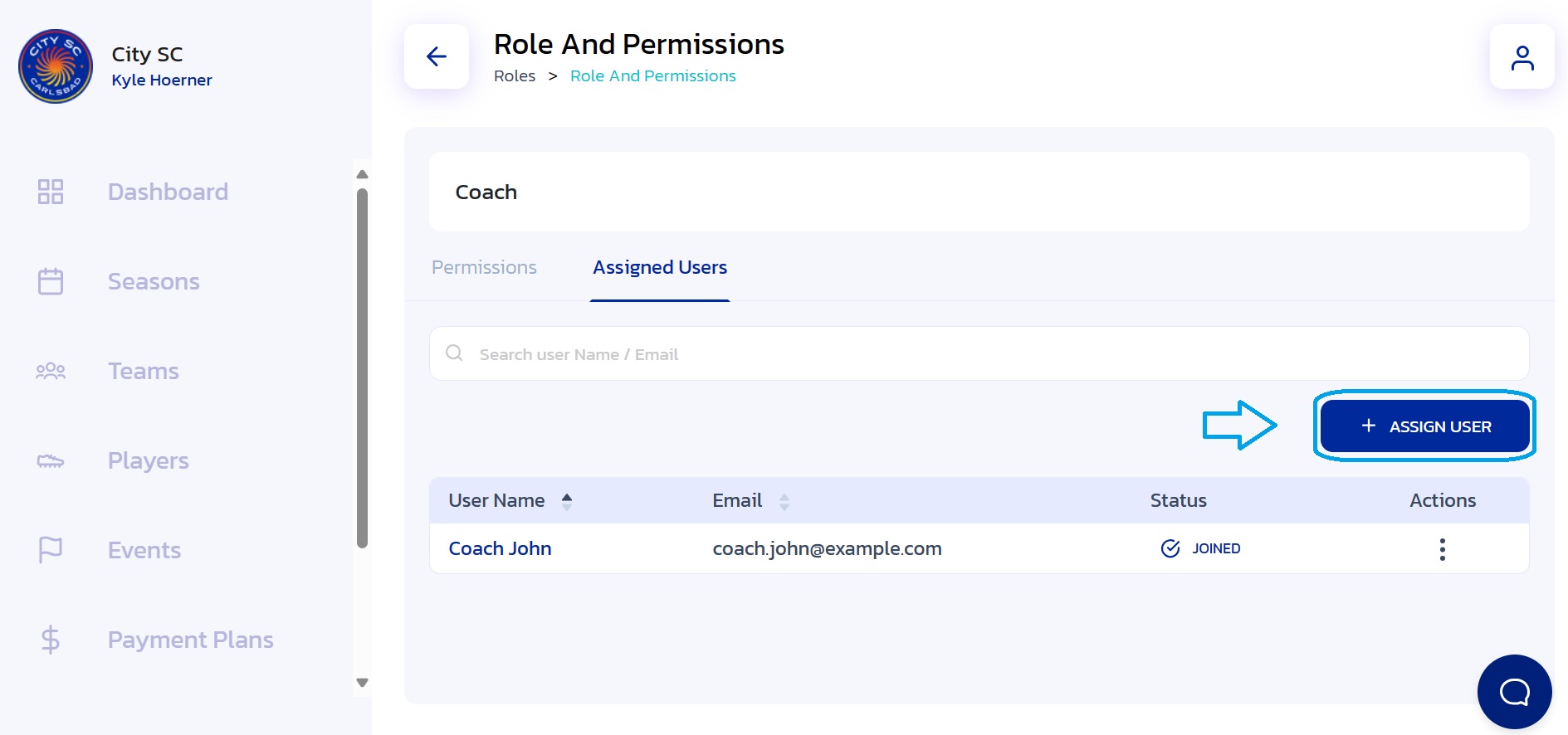Click the Role And Permissions page title
Viewport: 1568px width, 735px height.
coord(638,44)
